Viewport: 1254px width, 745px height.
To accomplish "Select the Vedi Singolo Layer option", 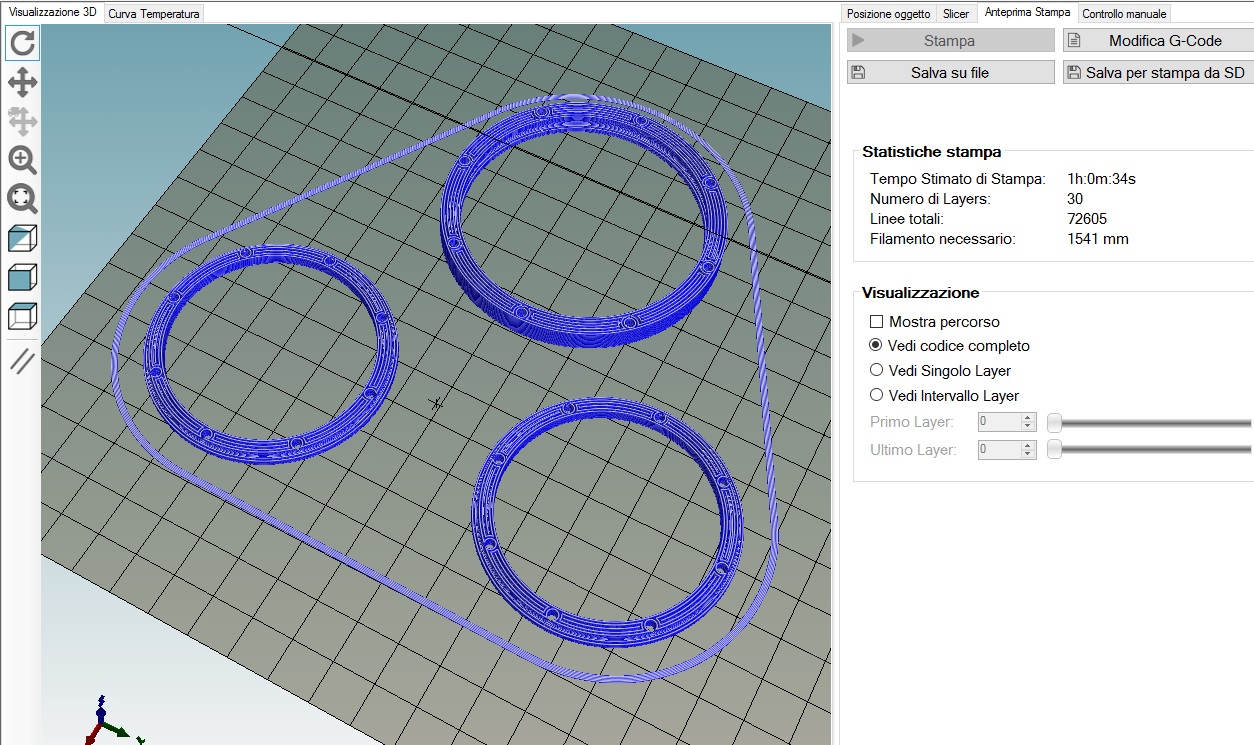I will [x=877, y=371].
